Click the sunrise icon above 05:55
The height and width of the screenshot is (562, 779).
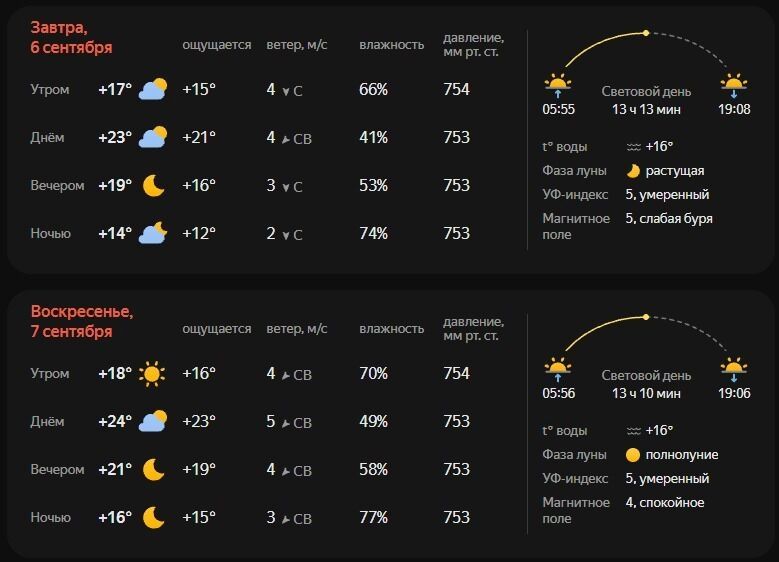tap(558, 84)
